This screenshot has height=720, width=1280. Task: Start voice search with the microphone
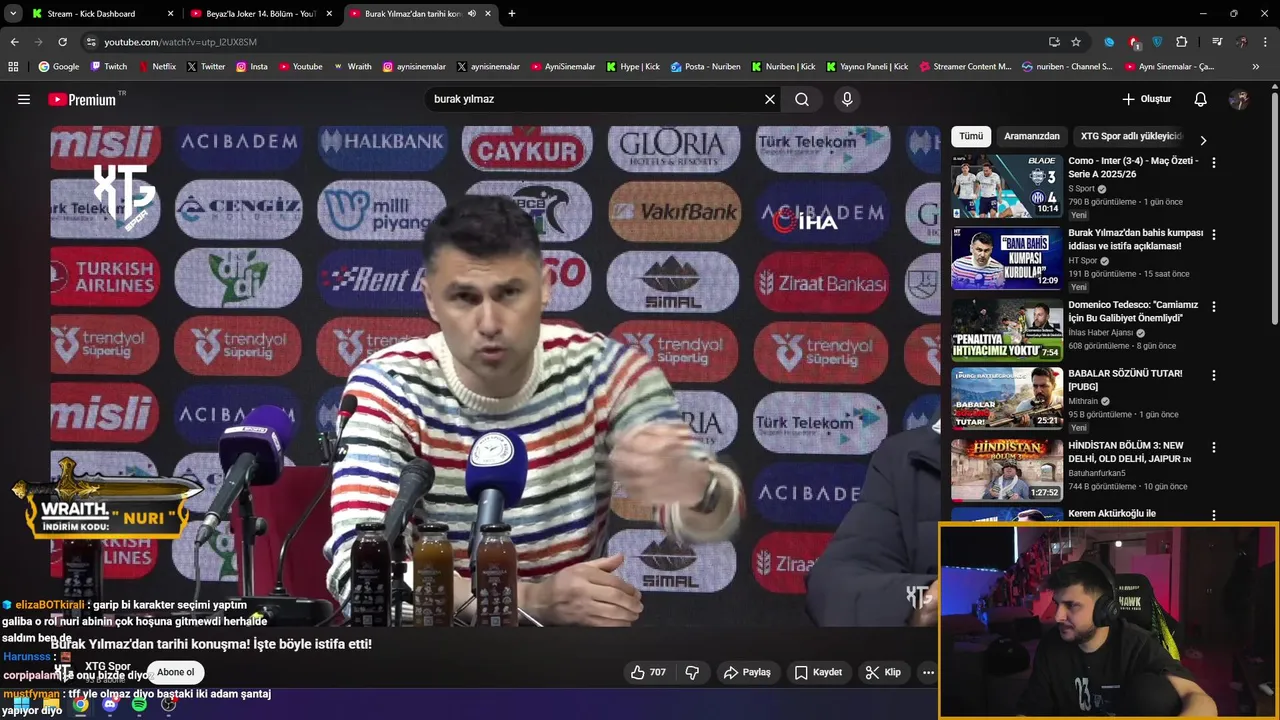tap(847, 99)
